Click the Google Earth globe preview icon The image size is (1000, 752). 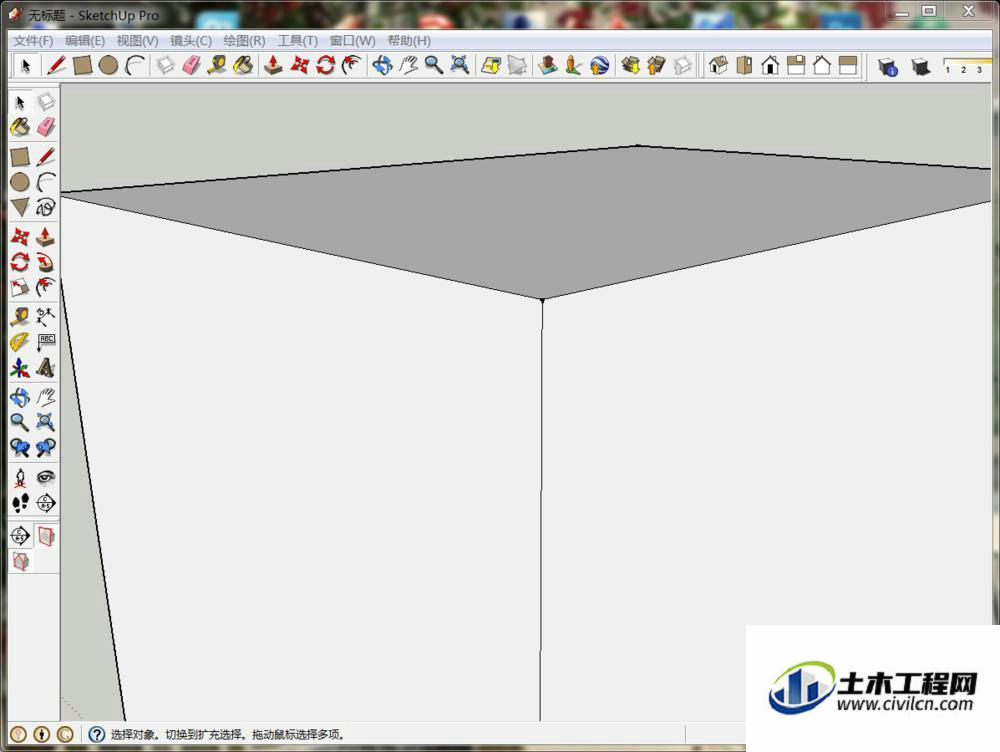click(x=599, y=65)
